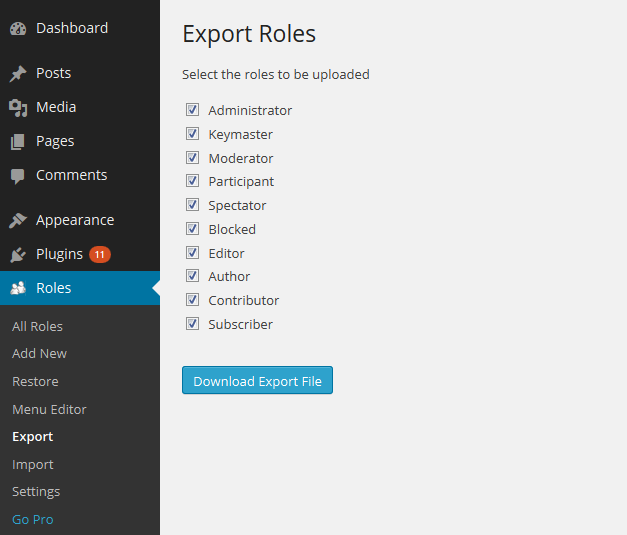
Task: Click the Spectator label text
Action: pyautogui.click(x=237, y=206)
